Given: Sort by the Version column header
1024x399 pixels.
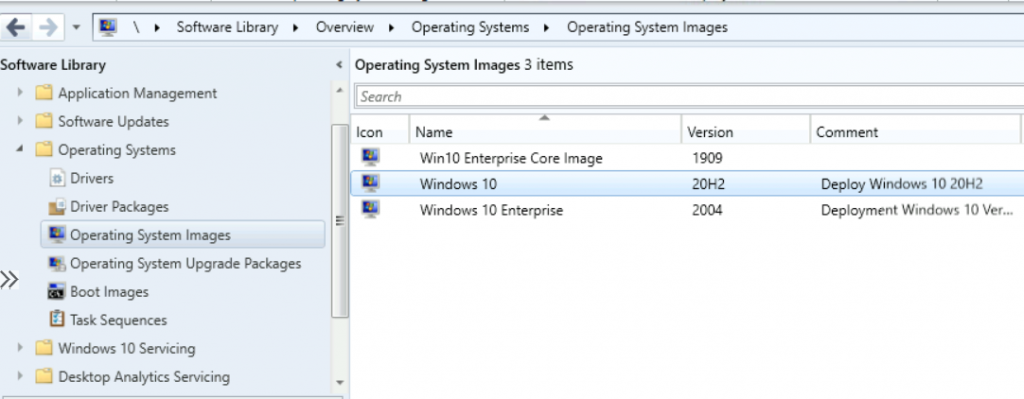Looking at the screenshot, I should (x=746, y=132).
